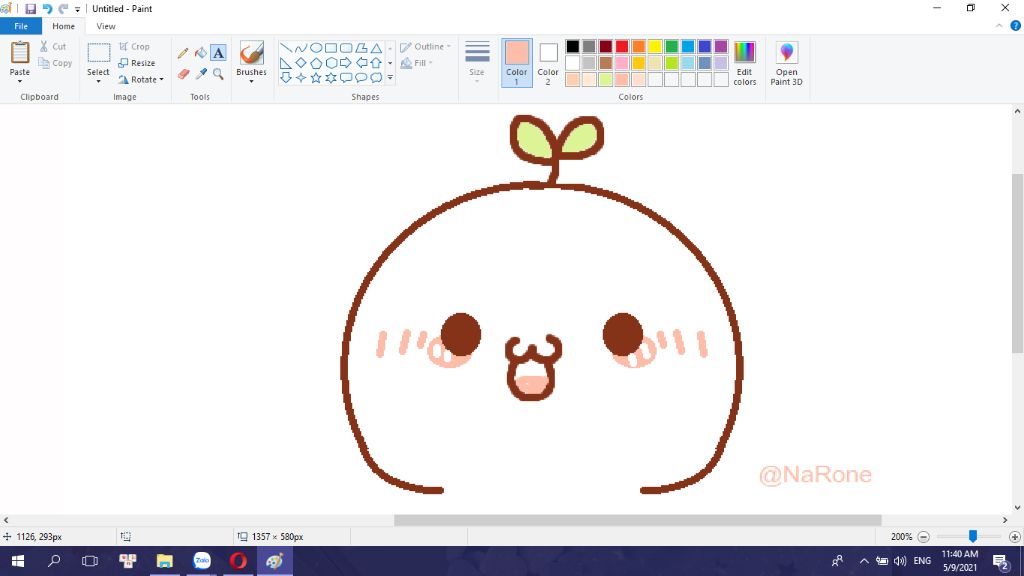This screenshot has height=576, width=1024.
Task: Click the Redo arrow in title bar
Action: (x=63, y=9)
